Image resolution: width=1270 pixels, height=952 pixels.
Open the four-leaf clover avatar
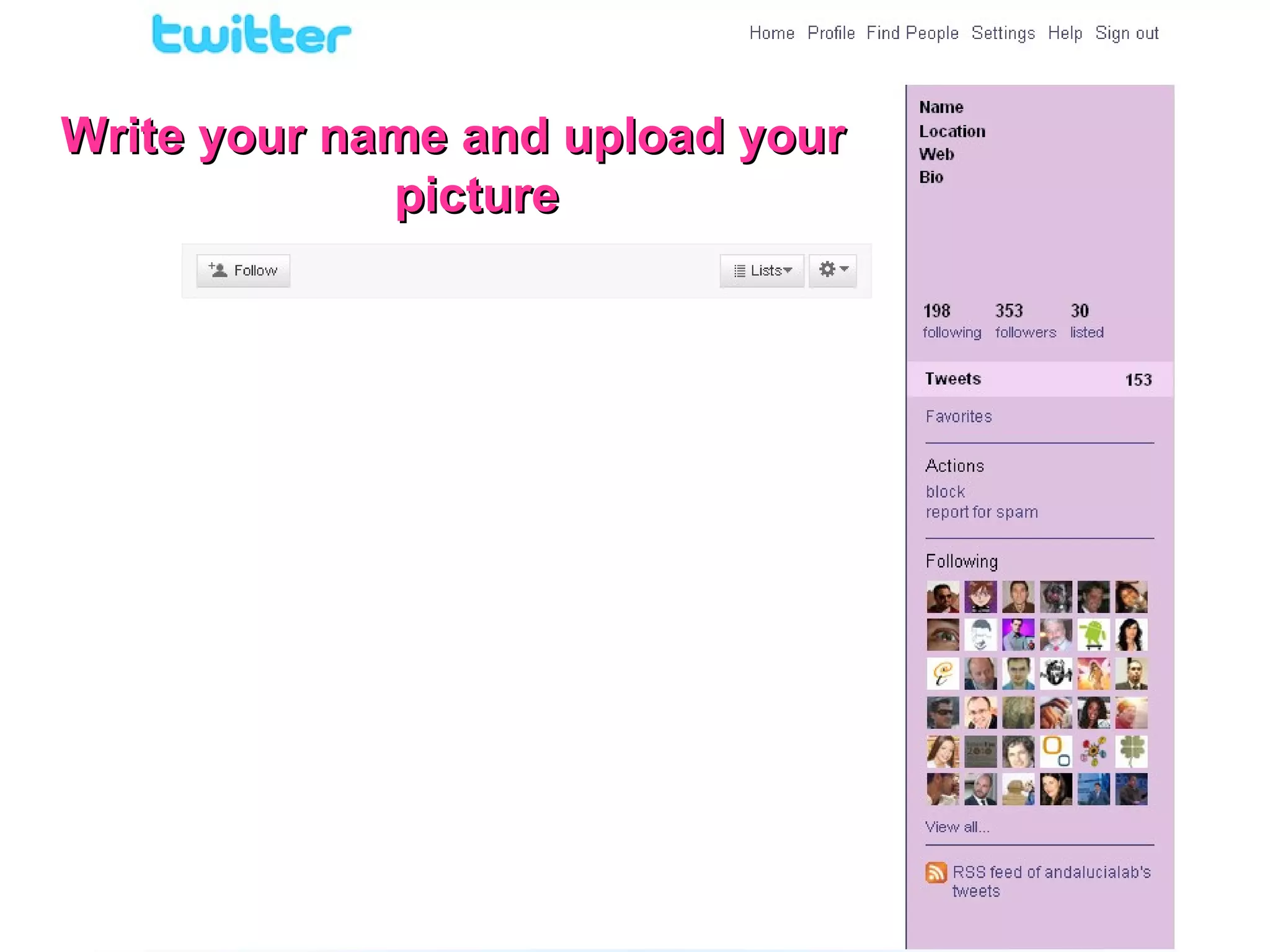click(1131, 752)
